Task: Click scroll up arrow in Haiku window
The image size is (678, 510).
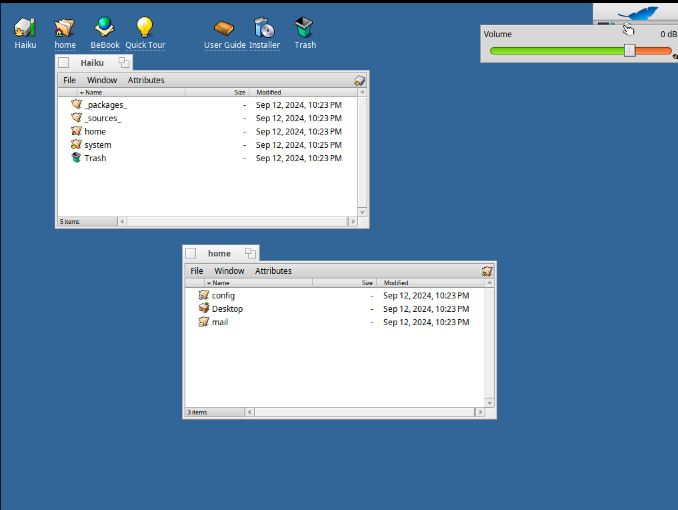Action: (362, 92)
